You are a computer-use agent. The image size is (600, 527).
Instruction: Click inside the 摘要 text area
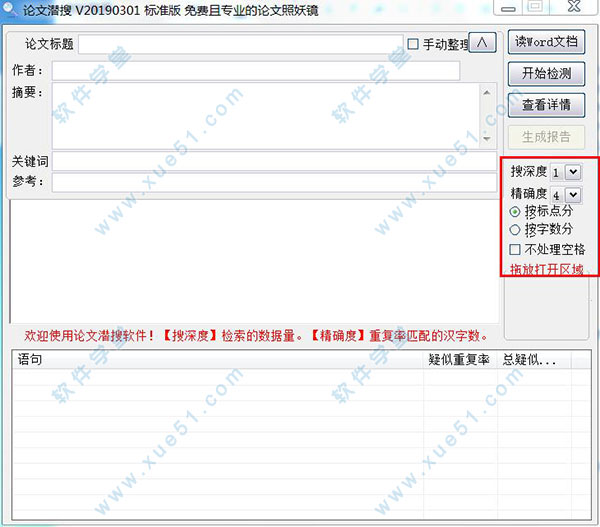[266, 116]
